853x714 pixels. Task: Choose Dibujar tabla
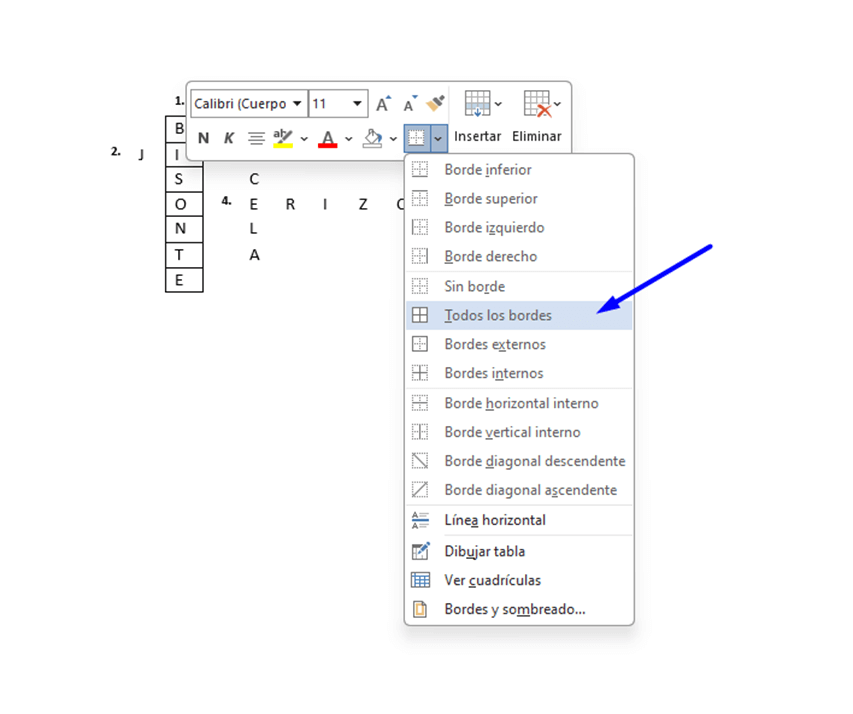[x=519, y=551]
